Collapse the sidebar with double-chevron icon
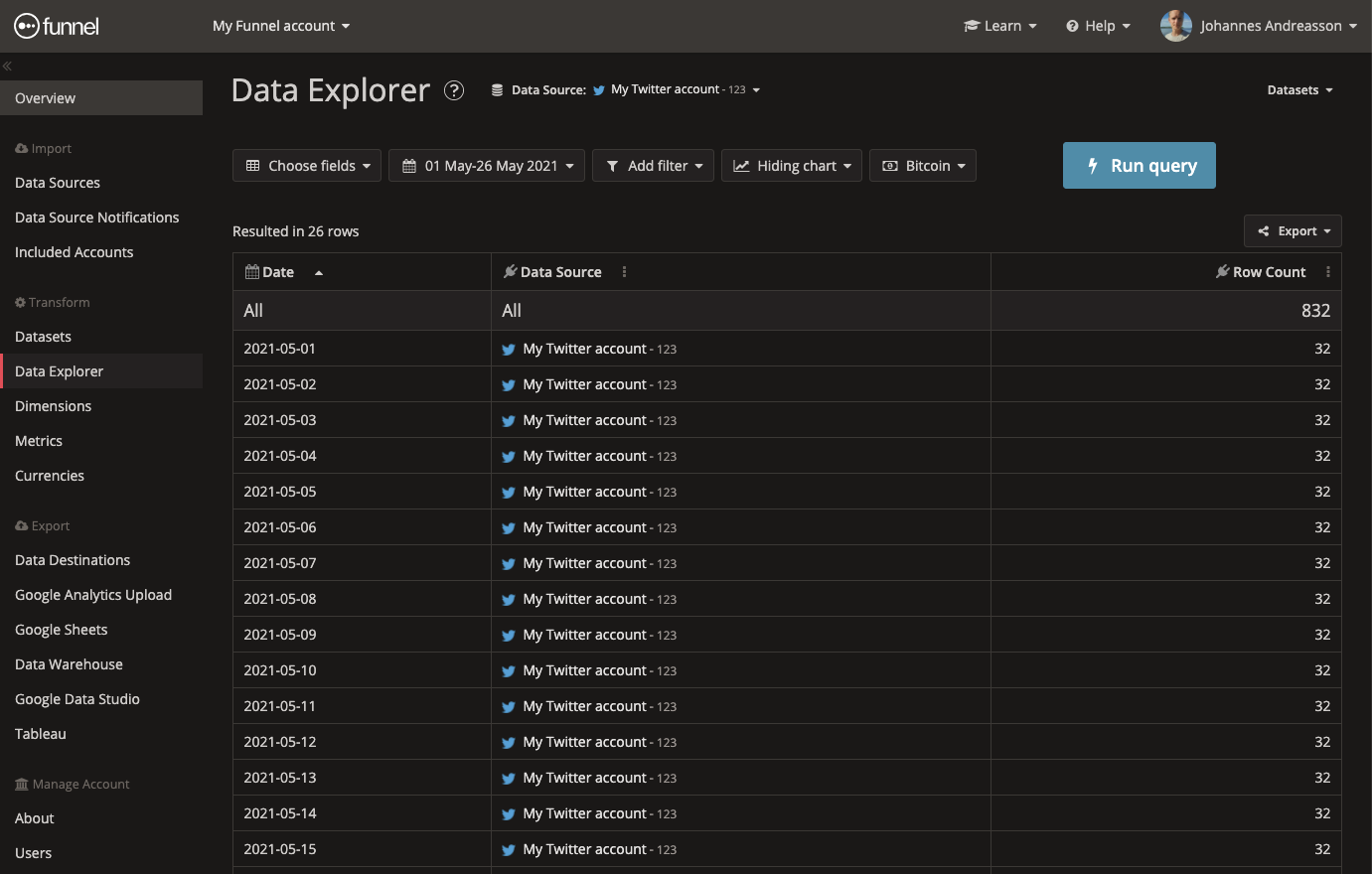The height and width of the screenshot is (874, 1372). point(7,67)
